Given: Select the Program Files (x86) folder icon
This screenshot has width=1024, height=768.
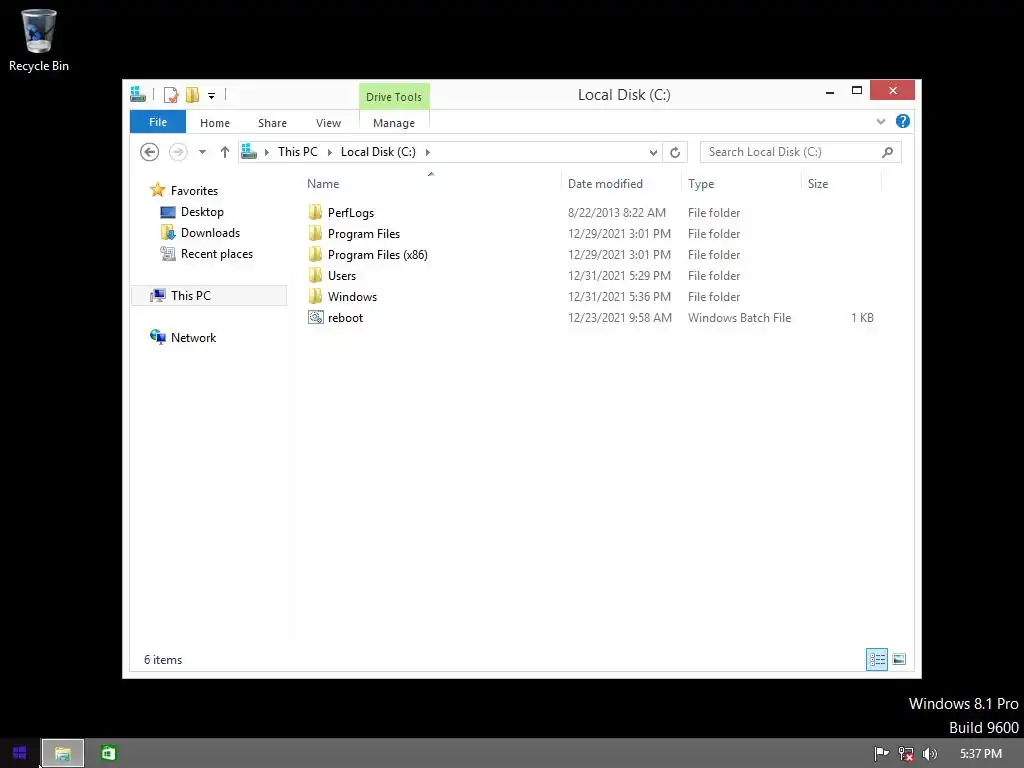Looking at the screenshot, I should pos(315,254).
